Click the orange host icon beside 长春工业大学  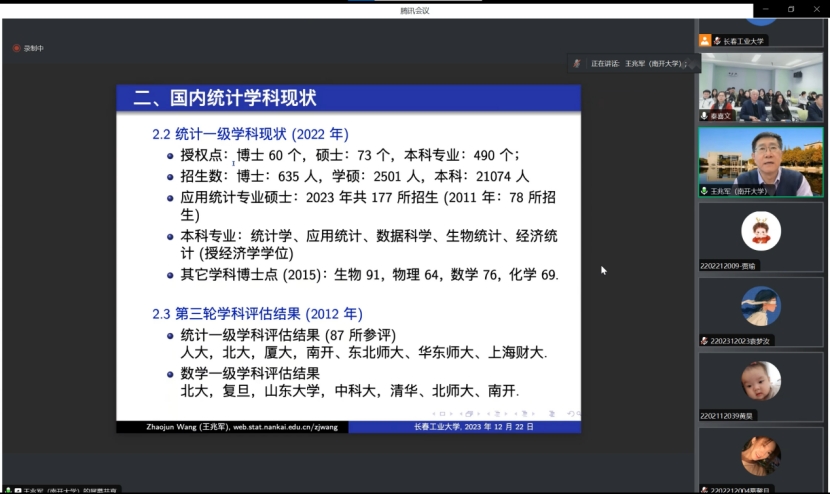pos(705,41)
